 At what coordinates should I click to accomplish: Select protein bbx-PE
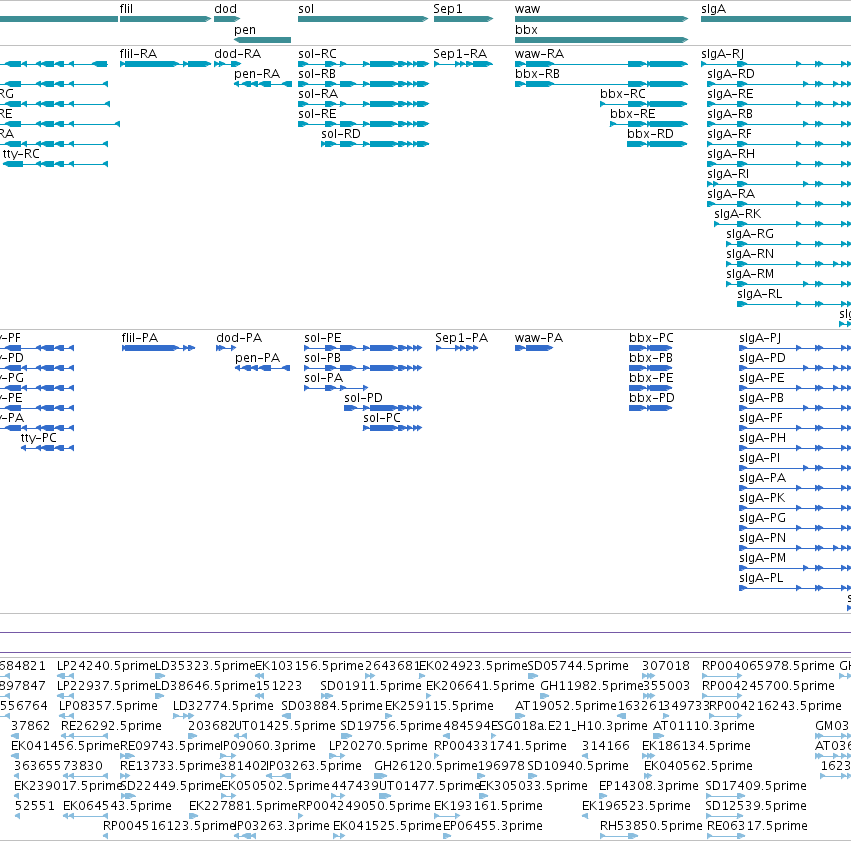pyautogui.click(x=651, y=388)
